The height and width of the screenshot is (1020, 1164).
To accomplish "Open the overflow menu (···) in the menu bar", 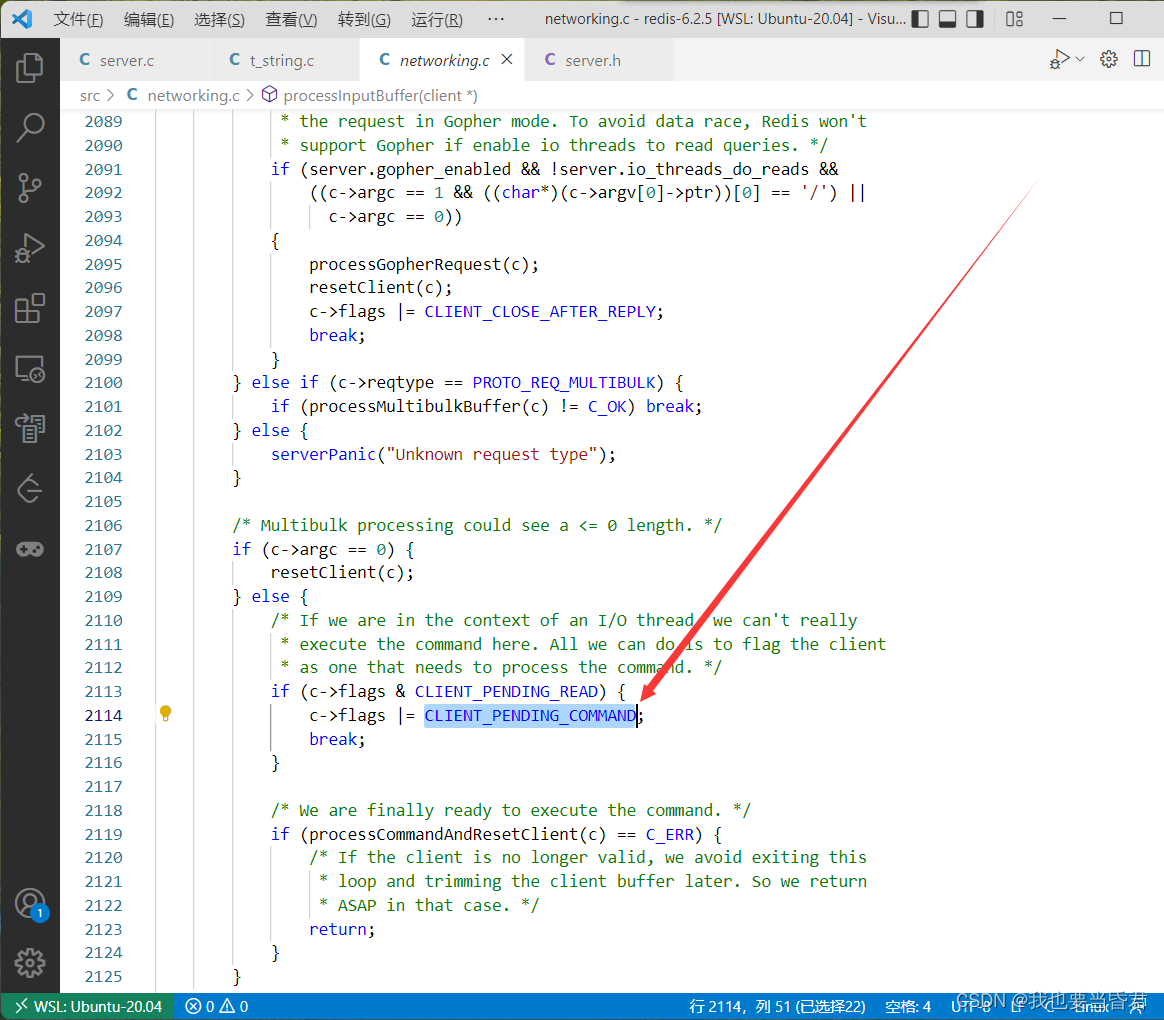I will click(495, 19).
